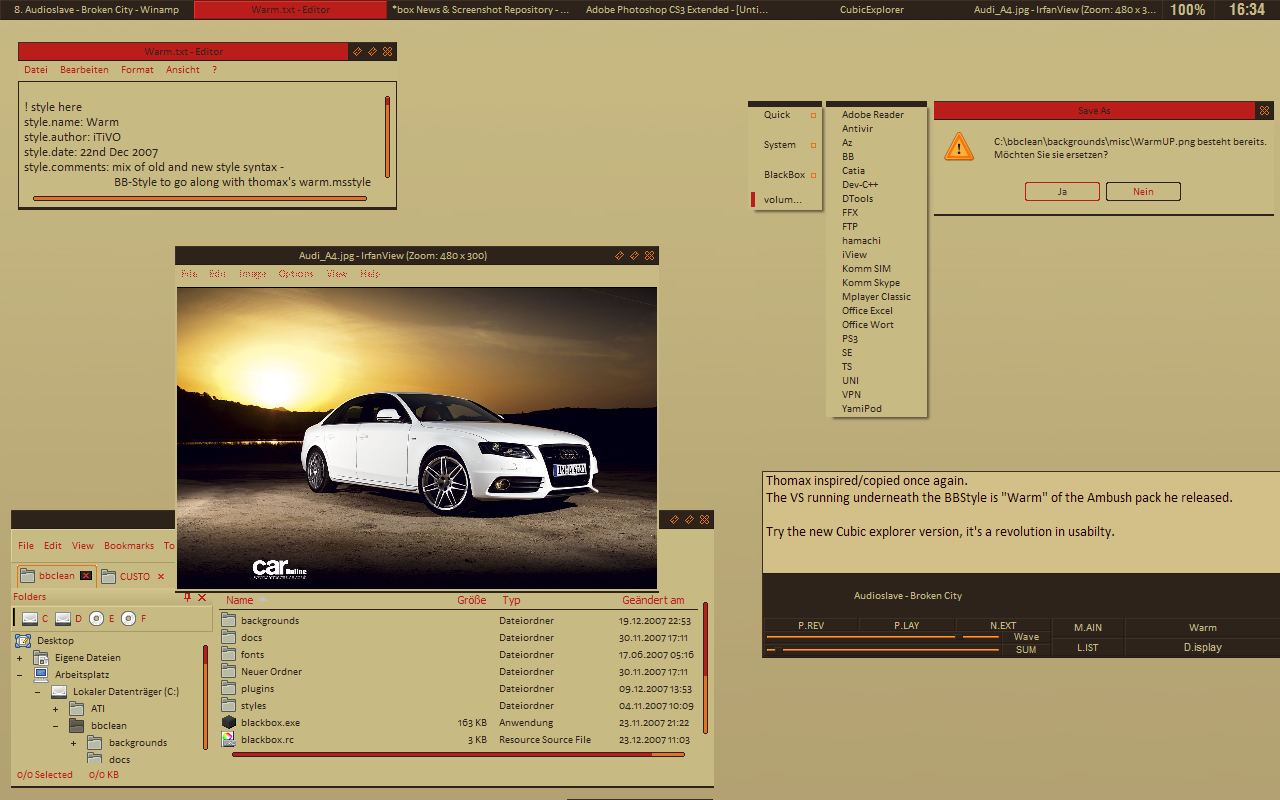The width and height of the screenshot is (1280, 800).
Task: Expand the Eigene Dateien tree node
Action: coord(19,658)
